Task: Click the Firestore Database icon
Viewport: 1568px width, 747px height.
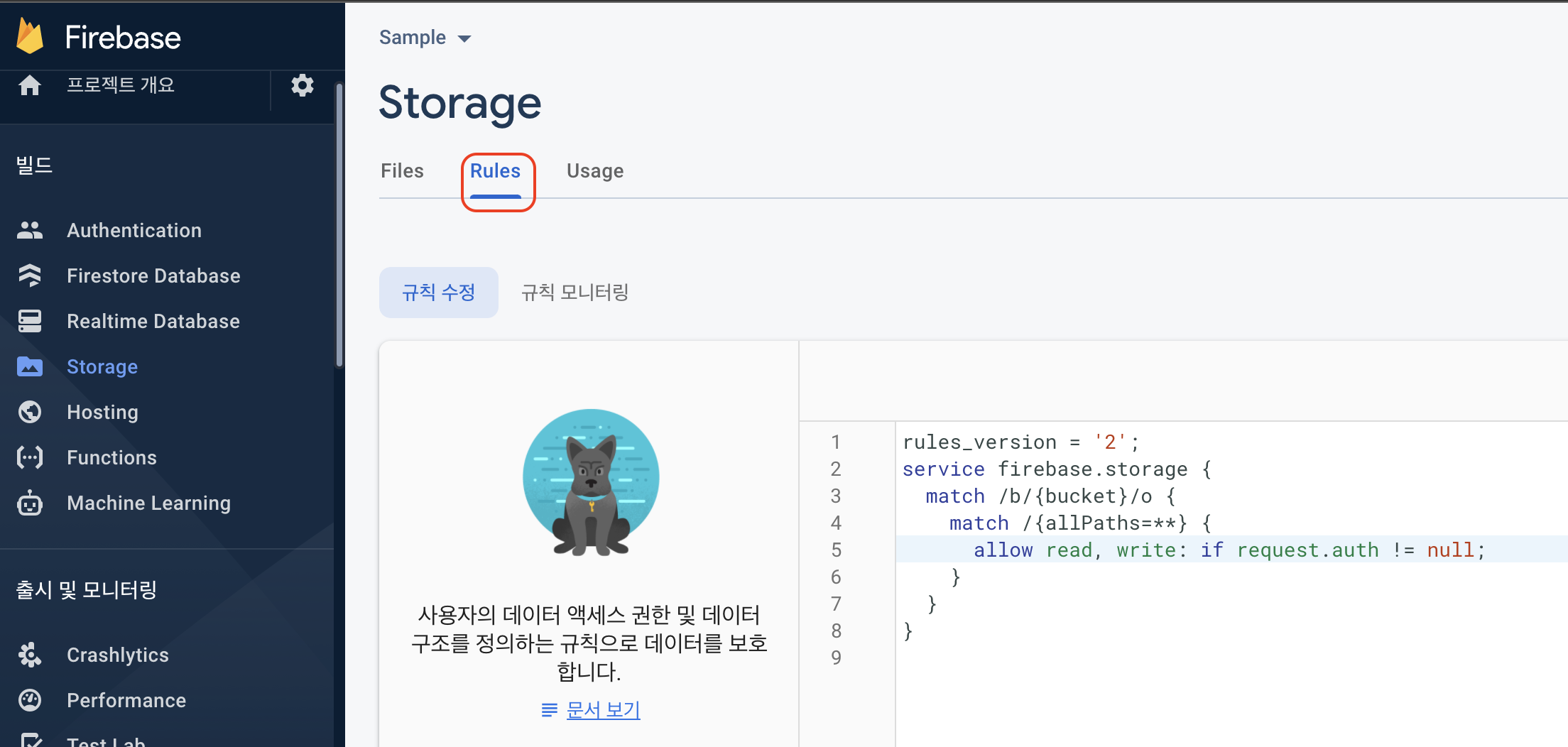Action: (x=30, y=276)
